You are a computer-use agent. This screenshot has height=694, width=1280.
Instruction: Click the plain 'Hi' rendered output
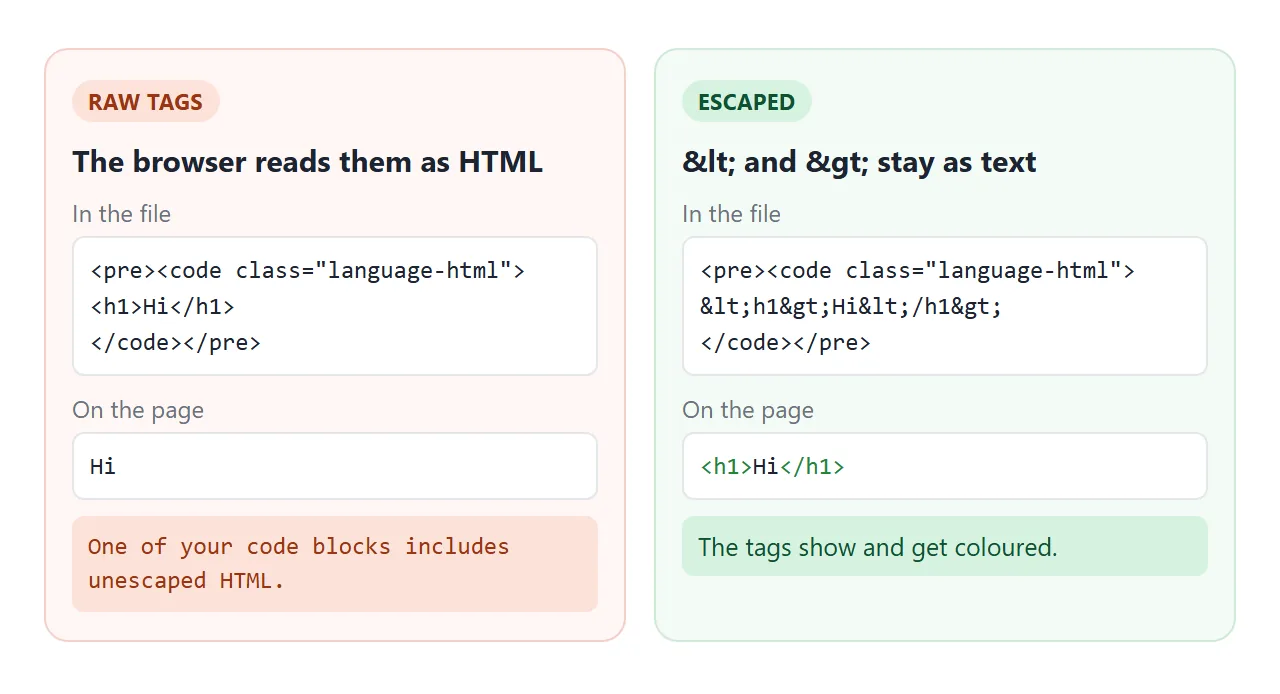coord(103,466)
